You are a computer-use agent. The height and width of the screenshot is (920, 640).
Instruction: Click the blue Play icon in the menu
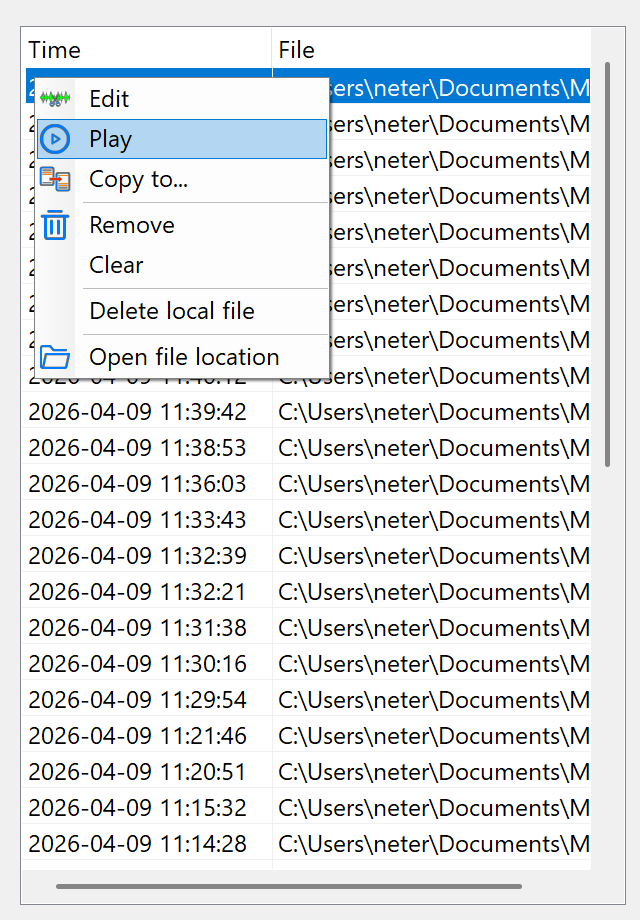tap(55, 139)
